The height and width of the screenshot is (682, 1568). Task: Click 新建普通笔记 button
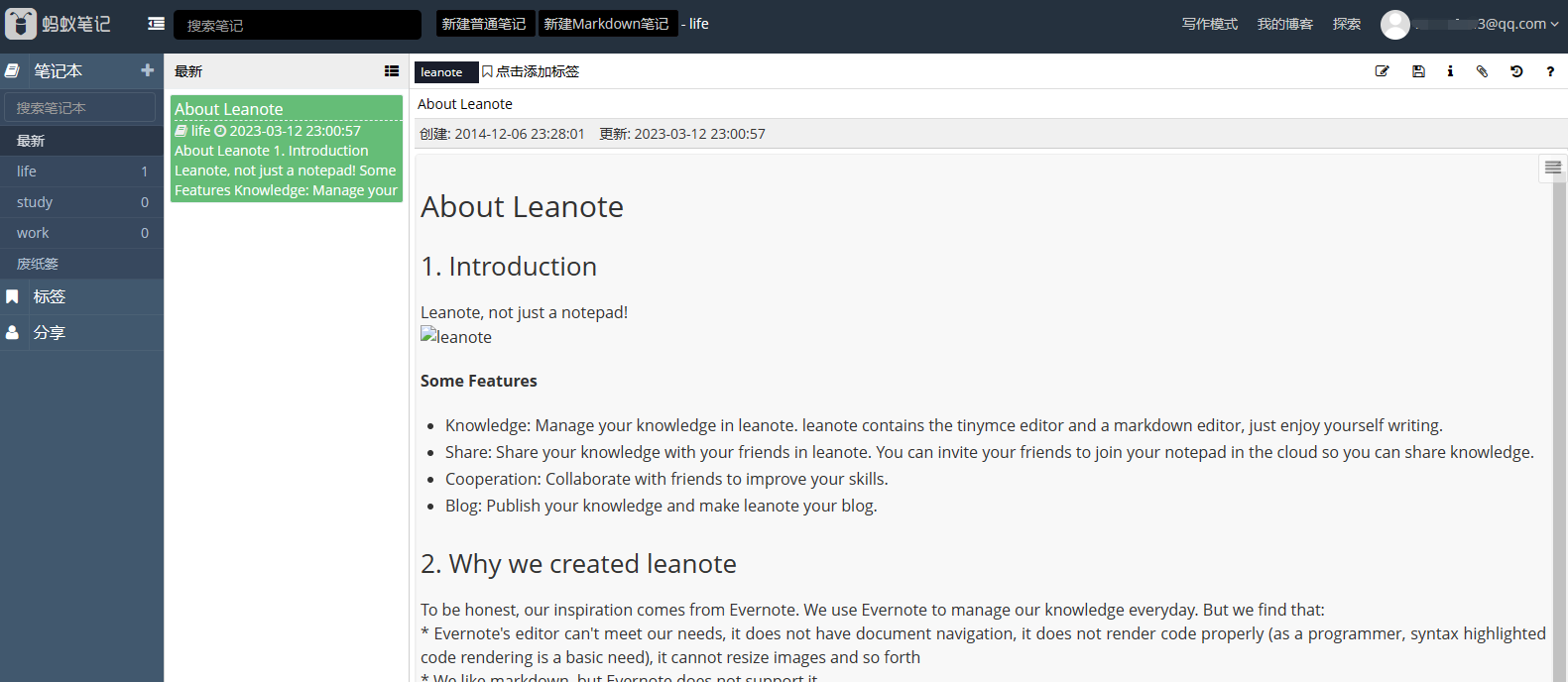[484, 24]
